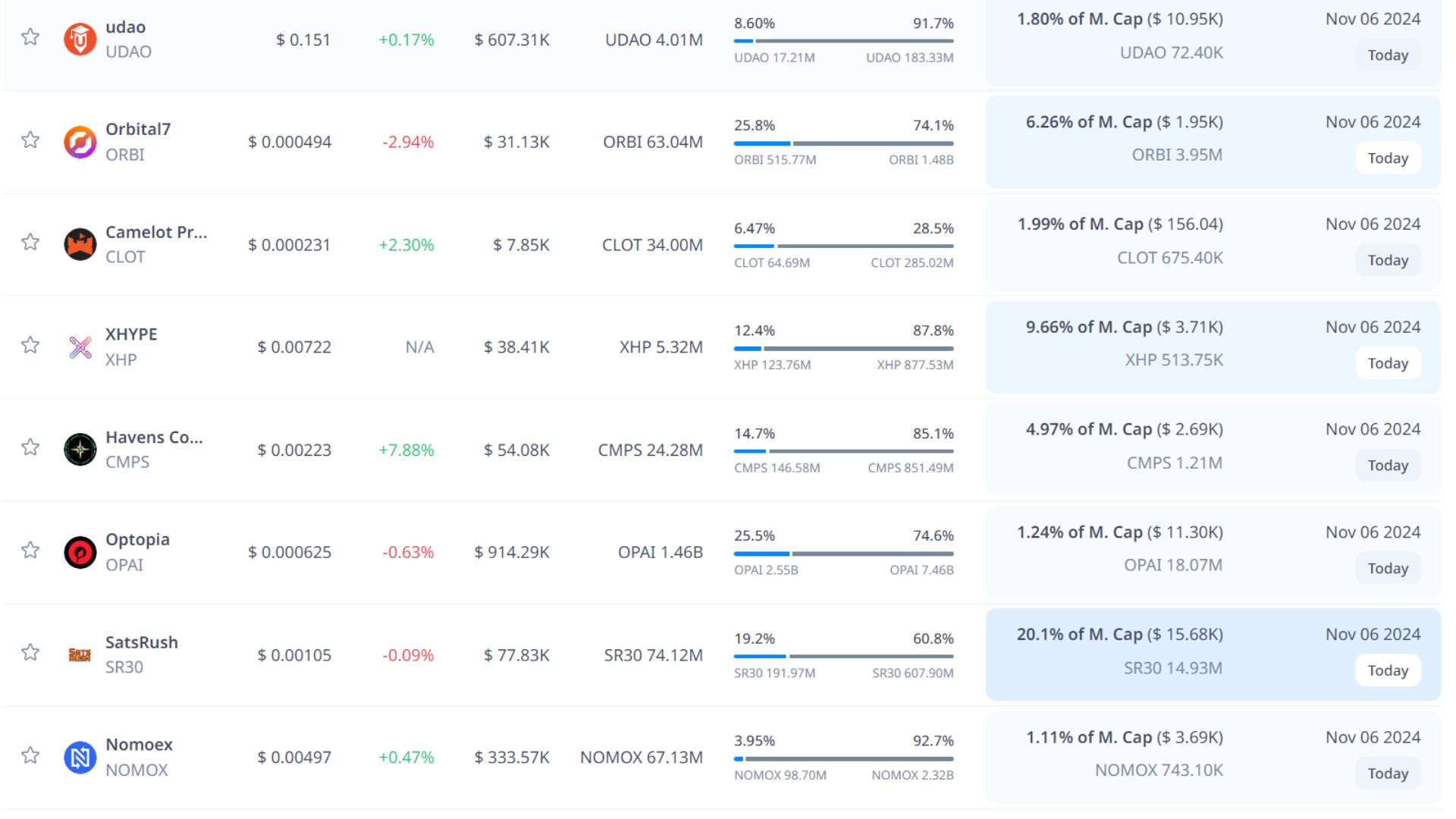The height and width of the screenshot is (819, 1456).
Task: Open the Havens Co... token name link
Action: pyautogui.click(x=154, y=438)
